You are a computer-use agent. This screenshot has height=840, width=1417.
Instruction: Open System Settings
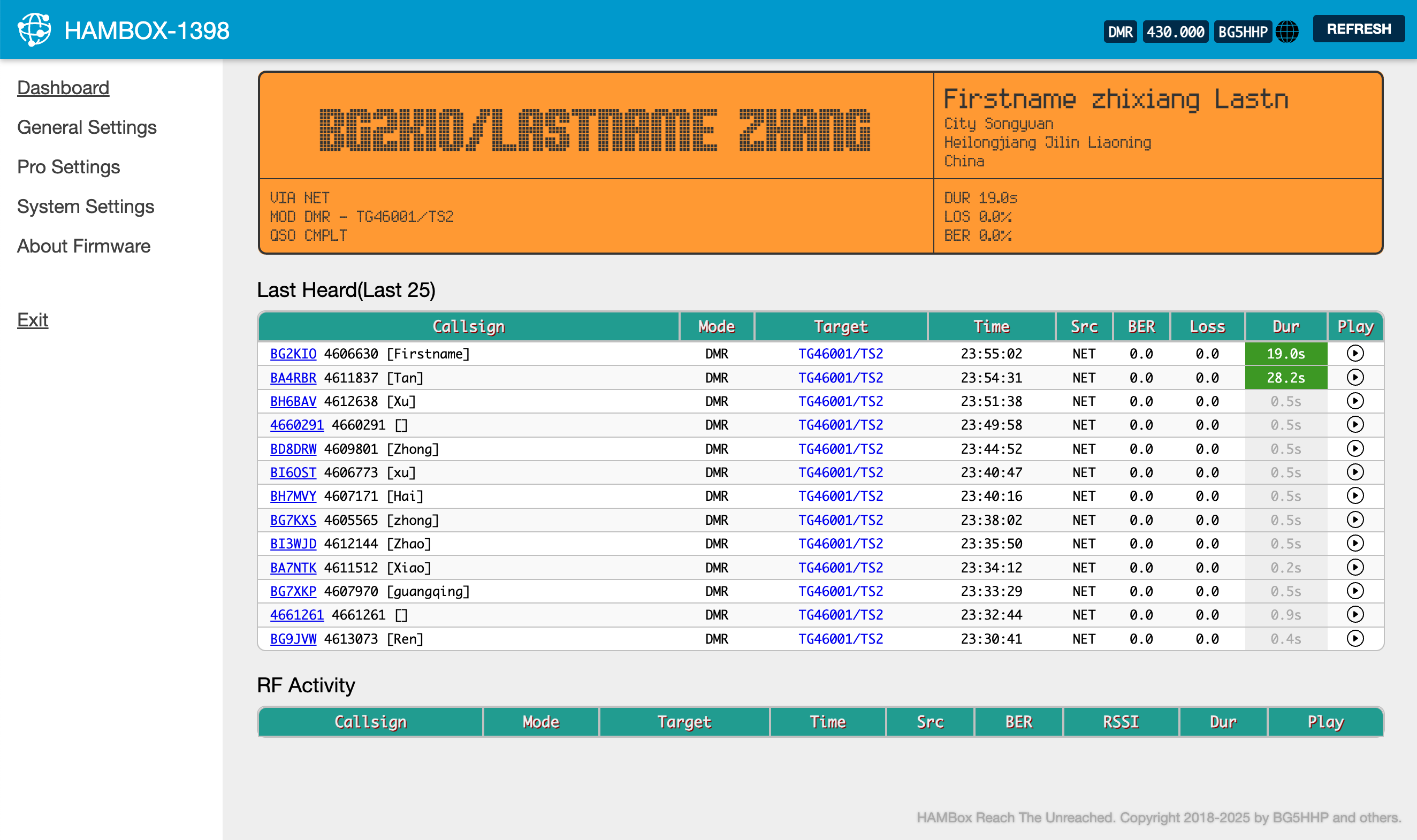click(86, 207)
